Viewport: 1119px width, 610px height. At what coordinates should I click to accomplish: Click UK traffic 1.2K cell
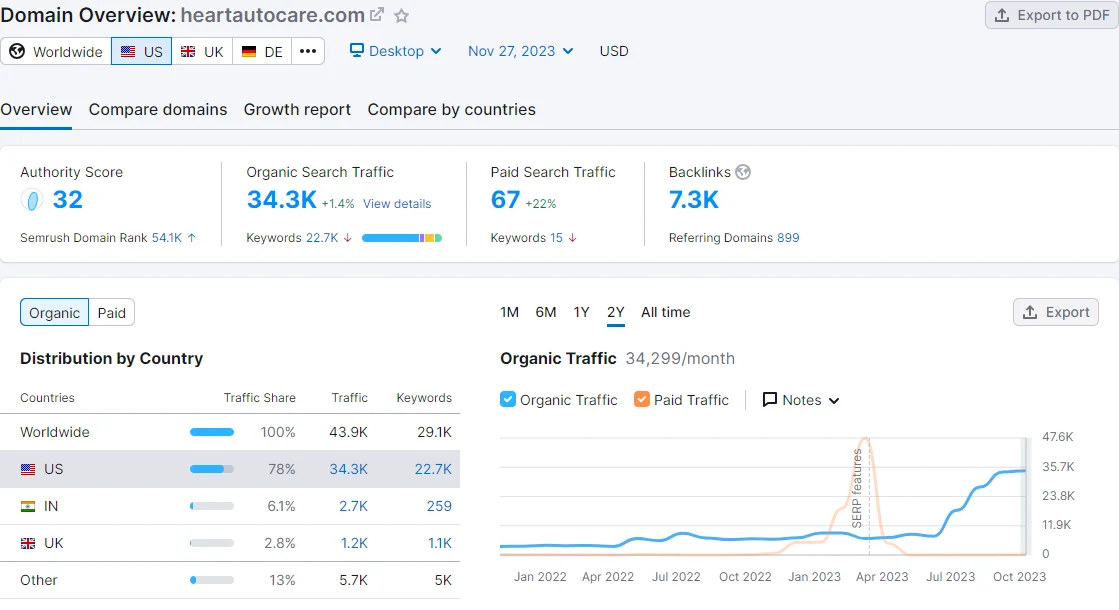(354, 544)
